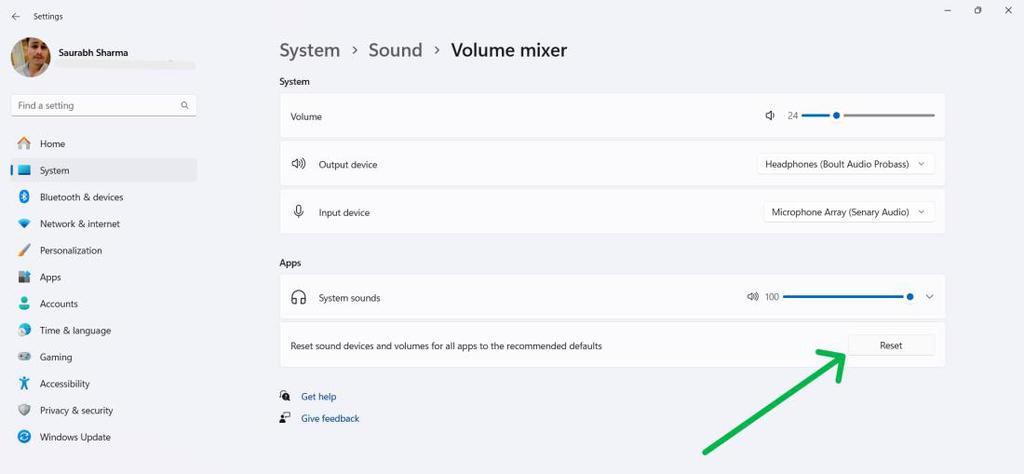This screenshot has width=1024, height=474.
Task: Click the search magnifier icon
Action: (x=185, y=105)
